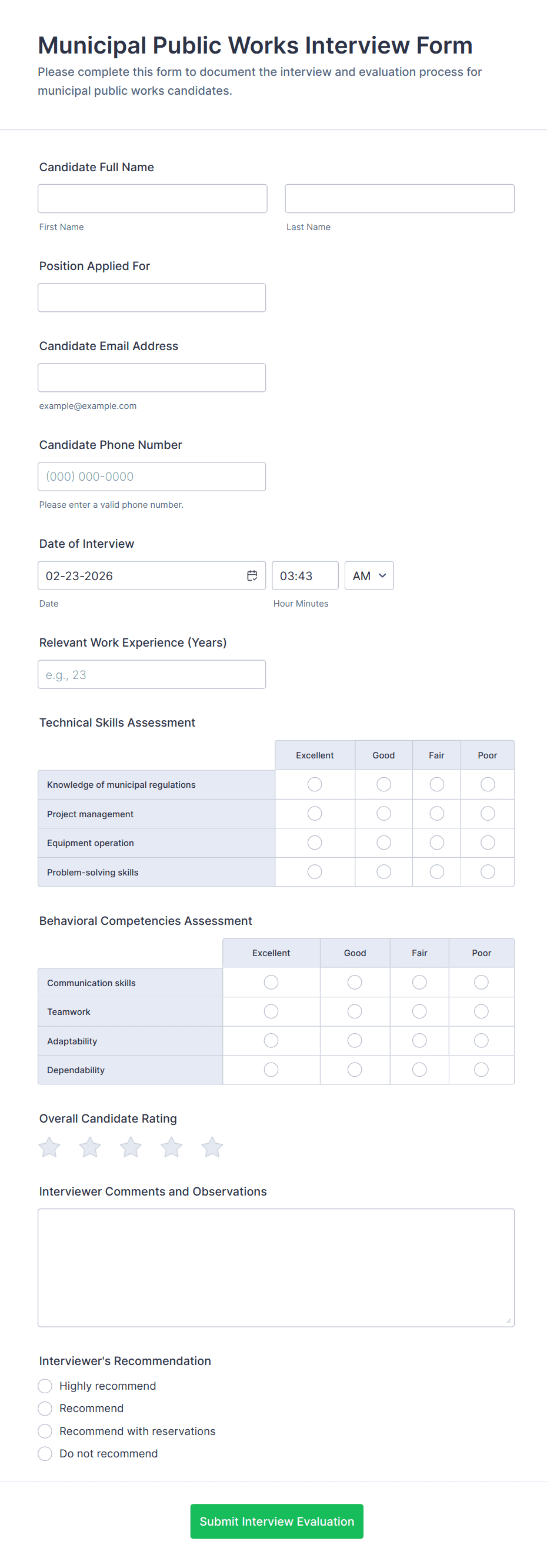The height and width of the screenshot is (1568, 547).
Task: Give a three-star overall rating
Action: coord(131,1147)
